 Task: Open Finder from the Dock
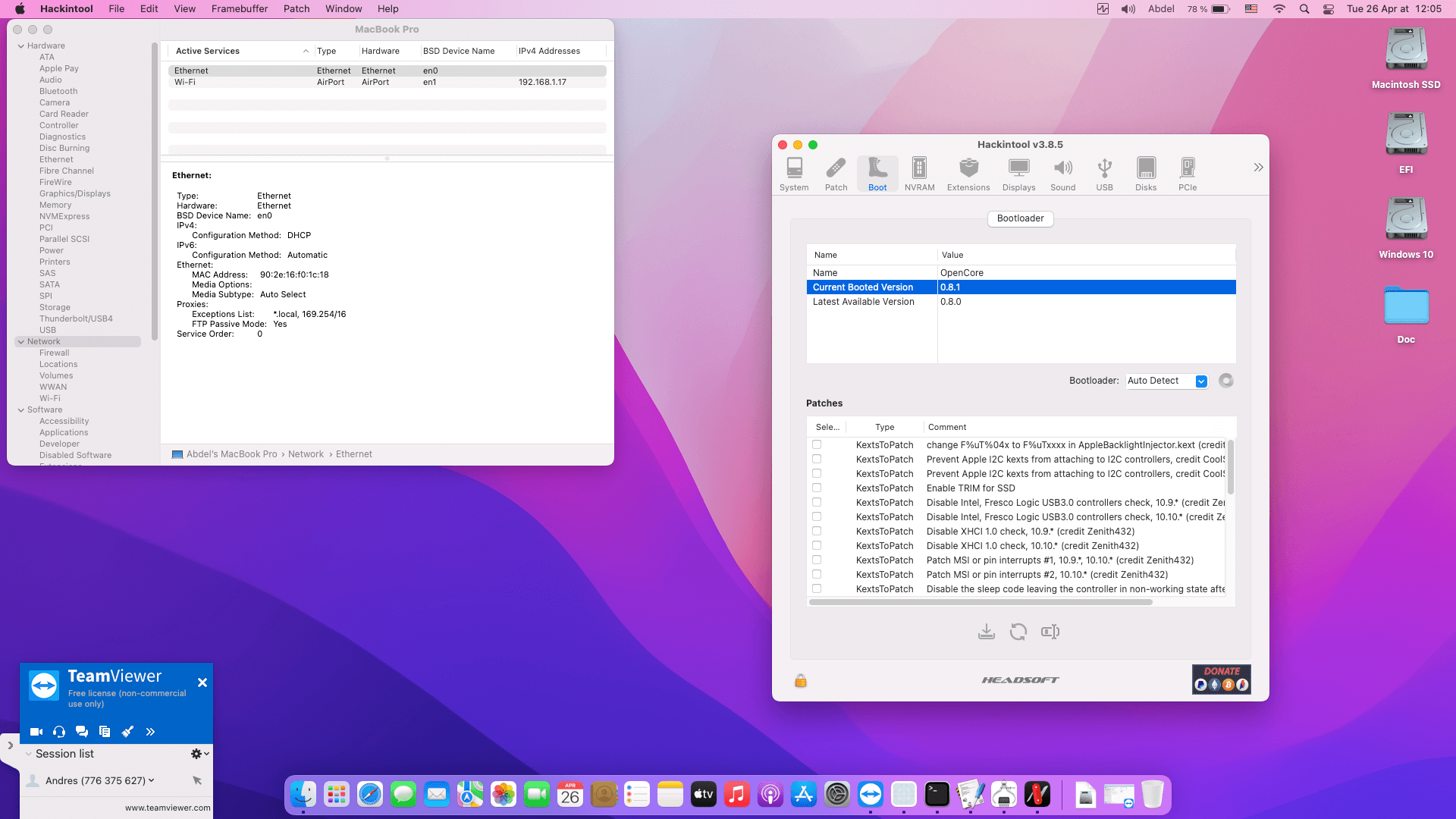point(303,794)
